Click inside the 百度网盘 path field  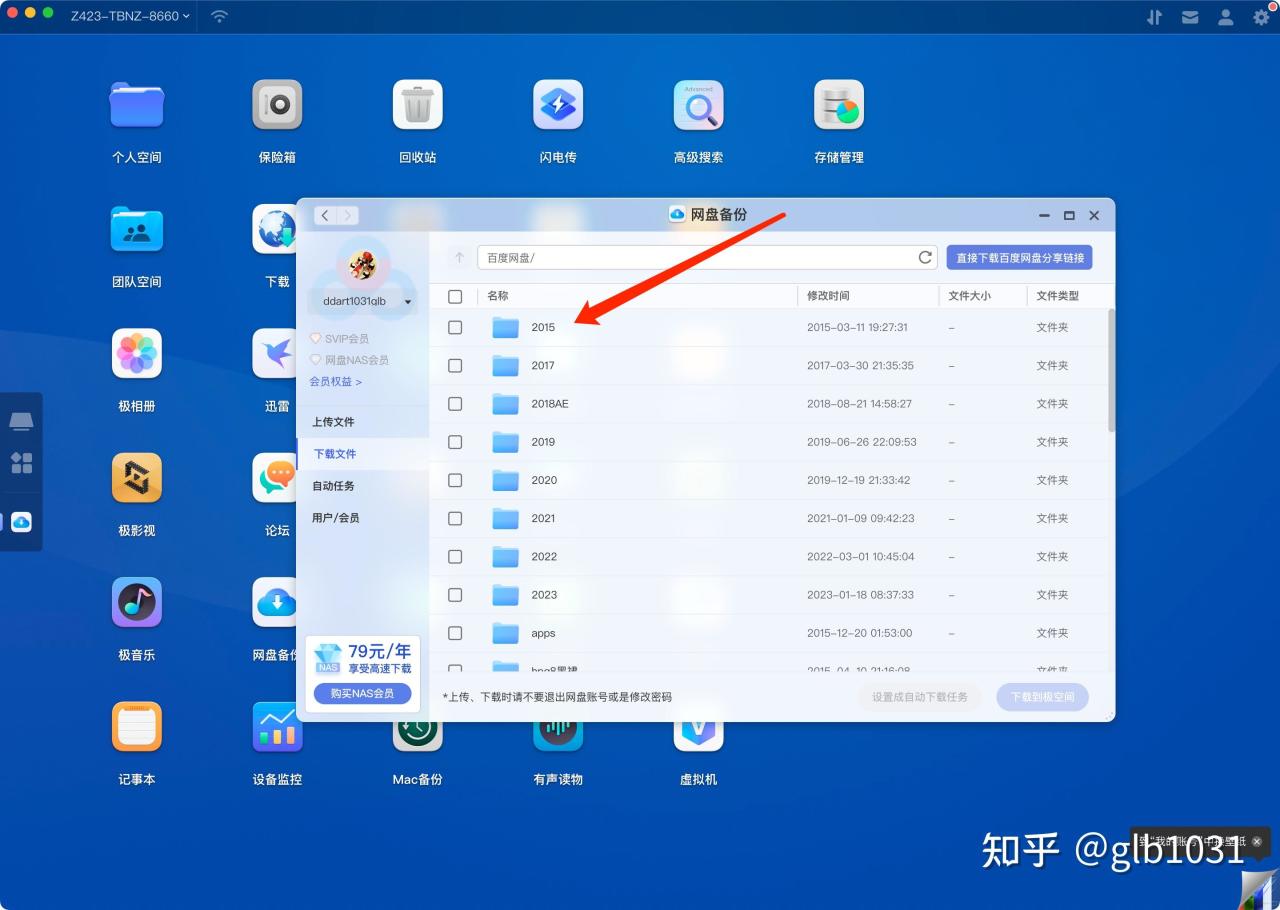pyautogui.click(x=700, y=257)
